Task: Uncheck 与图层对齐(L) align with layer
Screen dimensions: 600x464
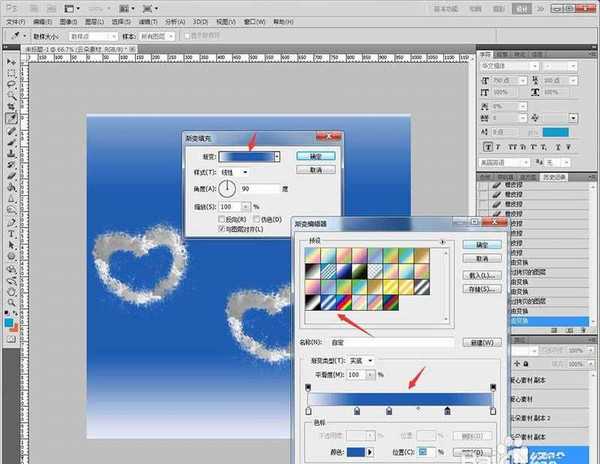Action: coord(222,229)
